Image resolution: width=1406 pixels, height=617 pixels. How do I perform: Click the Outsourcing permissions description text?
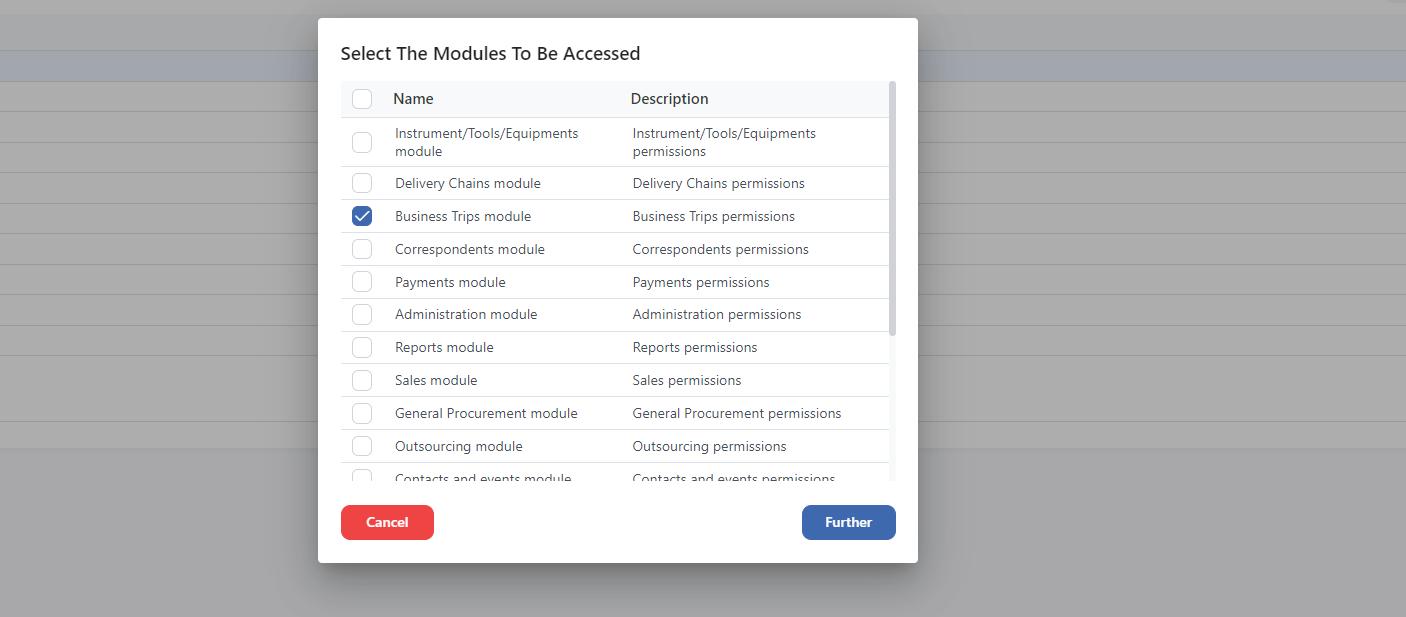pyautogui.click(x=709, y=446)
